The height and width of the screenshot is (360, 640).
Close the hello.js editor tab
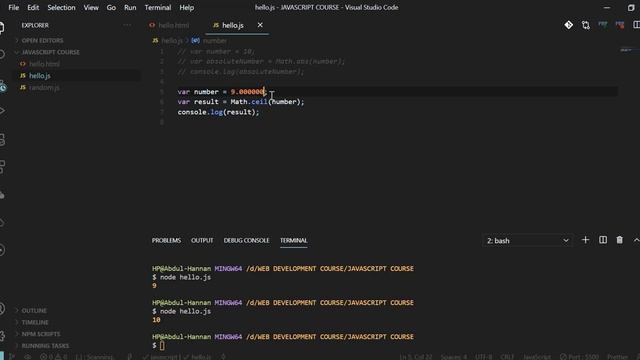pyautogui.click(x=260, y=25)
